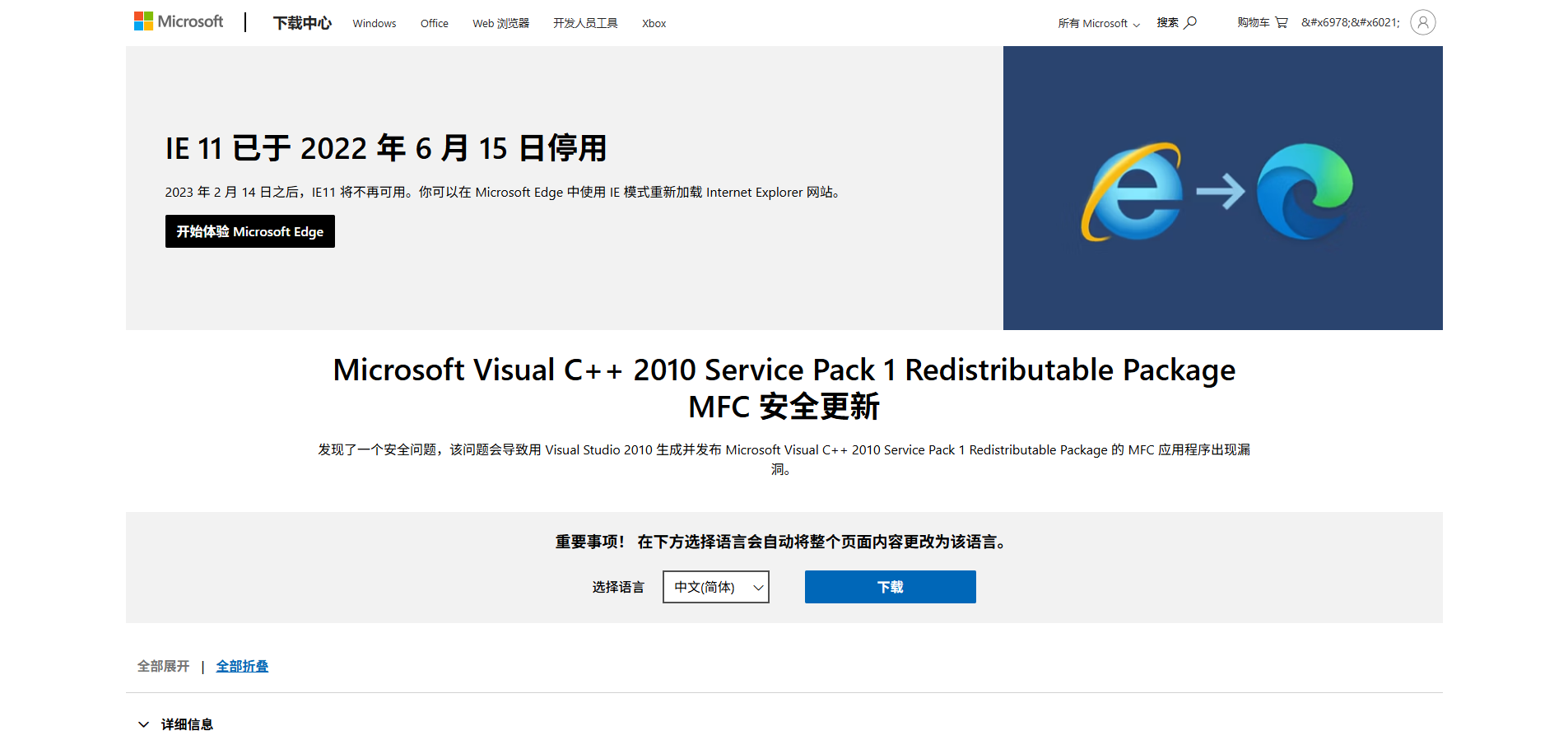Click the arrow between IE and Edge logos
The image size is (1568, 740).
1220,192
